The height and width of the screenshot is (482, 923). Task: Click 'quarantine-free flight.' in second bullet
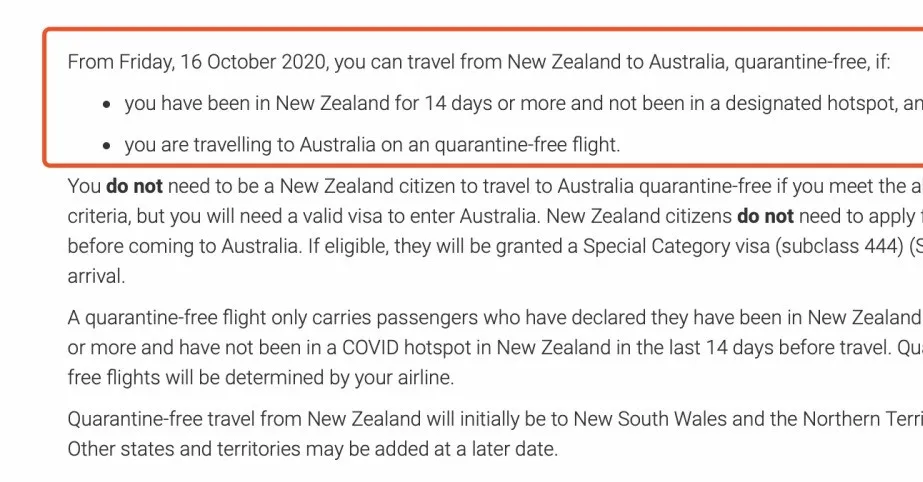coord(527,145)
